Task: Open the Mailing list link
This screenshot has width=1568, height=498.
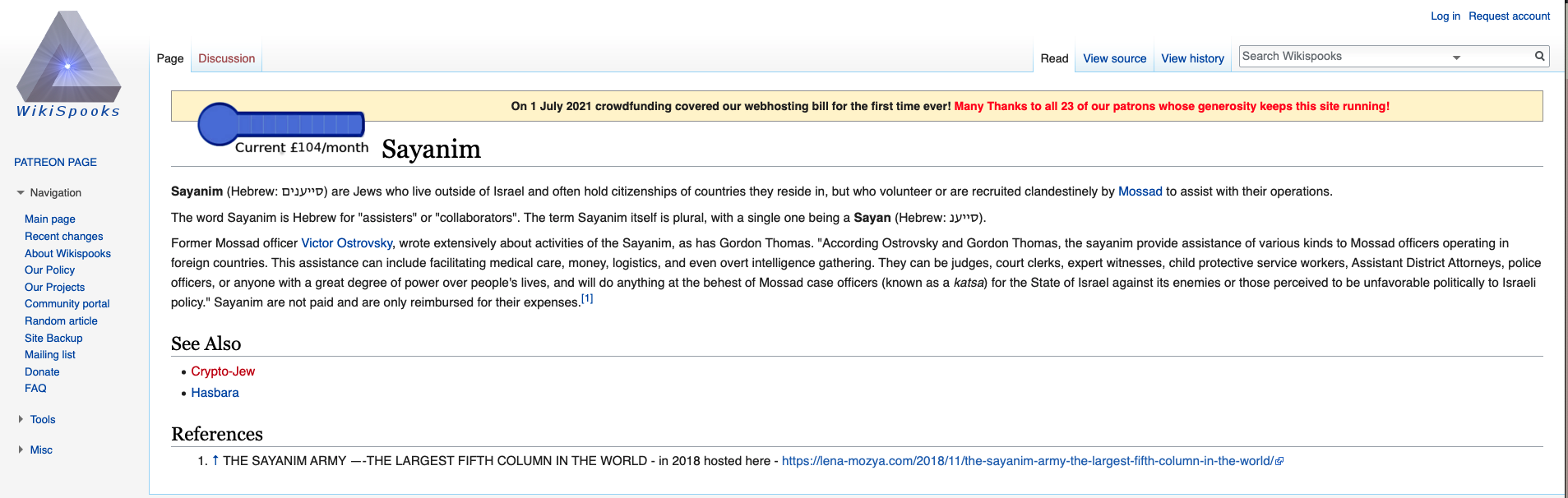Action: click(49, 354)
